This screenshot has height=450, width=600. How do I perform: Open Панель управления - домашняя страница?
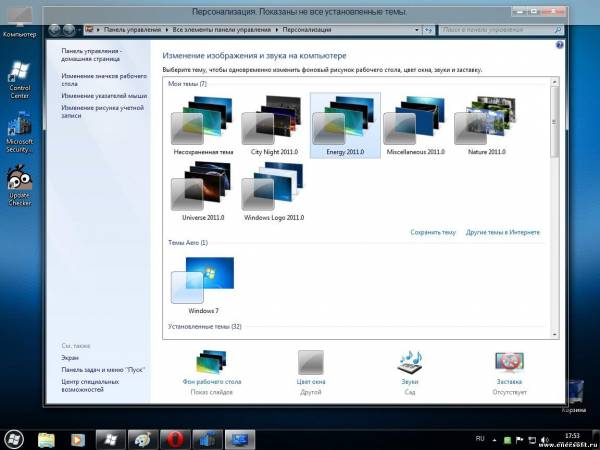coord(91,55)
